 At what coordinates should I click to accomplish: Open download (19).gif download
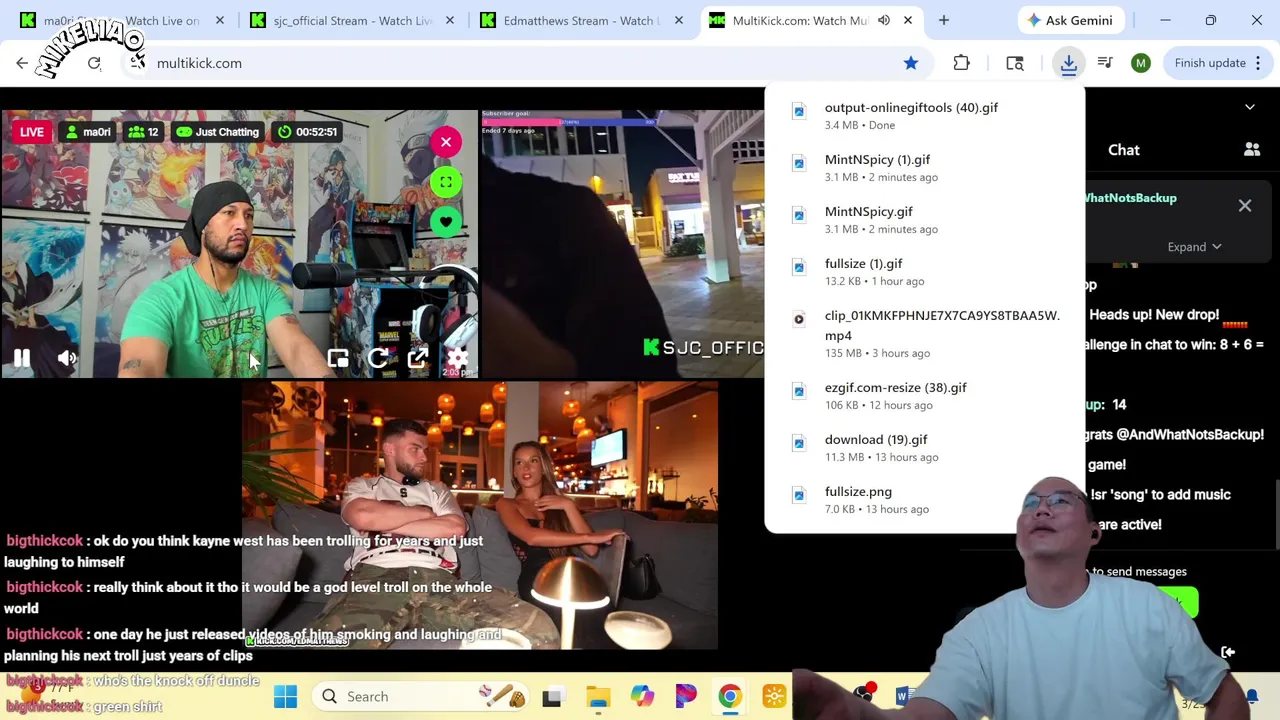click(x=924, y=448)
